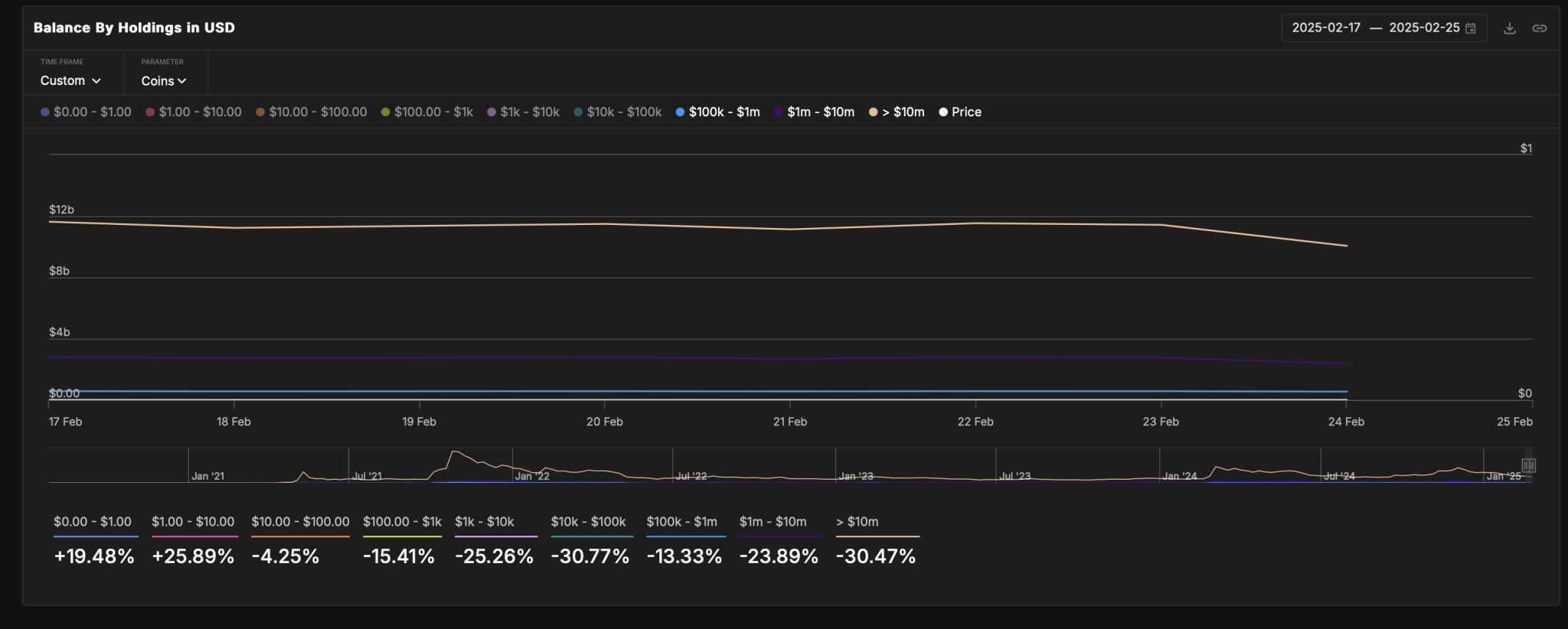
Task: Open the Parameter Coins dropdown
Action: [164, 80]
